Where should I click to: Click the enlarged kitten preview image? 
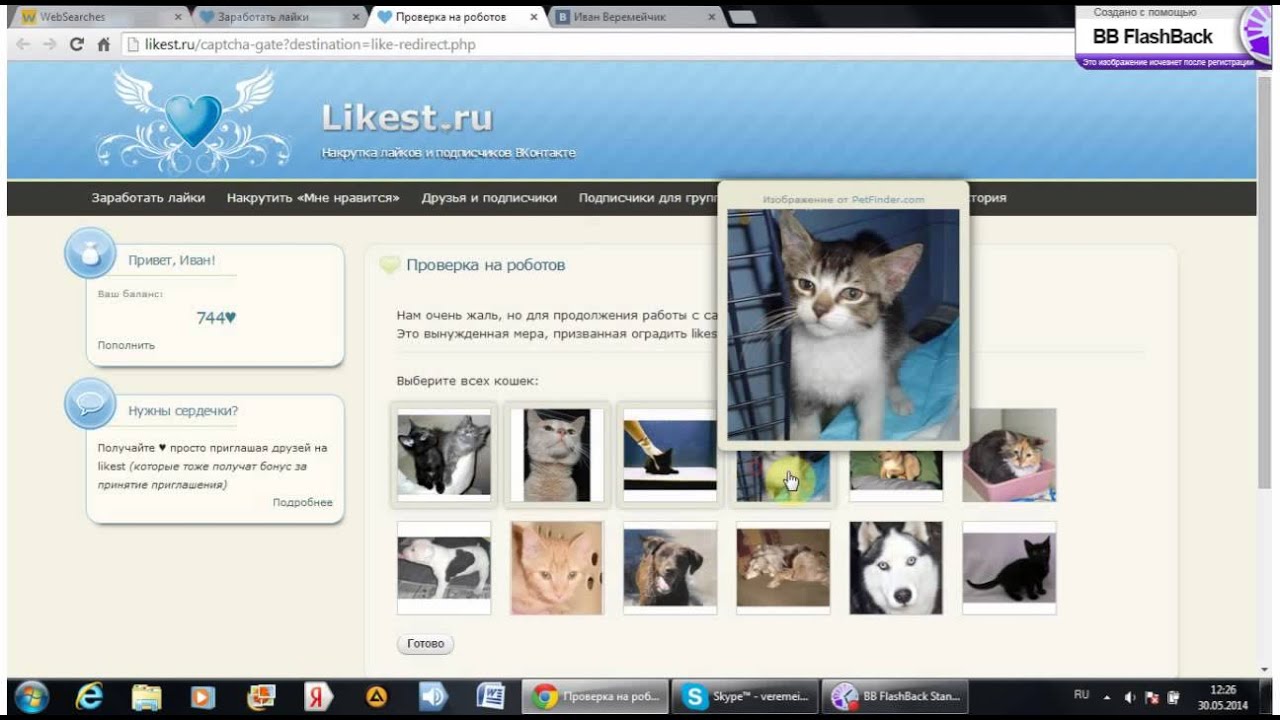843,325
